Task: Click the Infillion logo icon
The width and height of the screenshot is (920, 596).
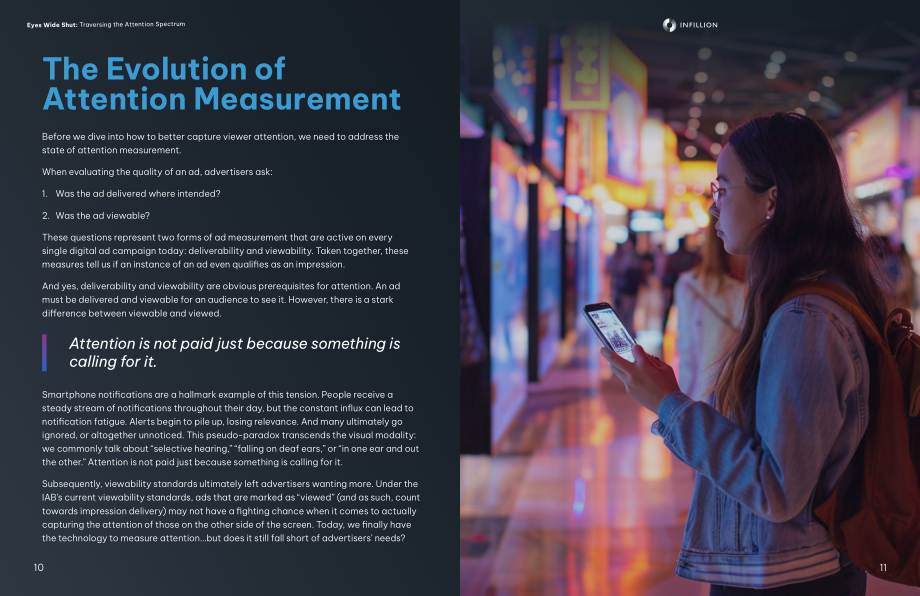Action: (669, 25)
